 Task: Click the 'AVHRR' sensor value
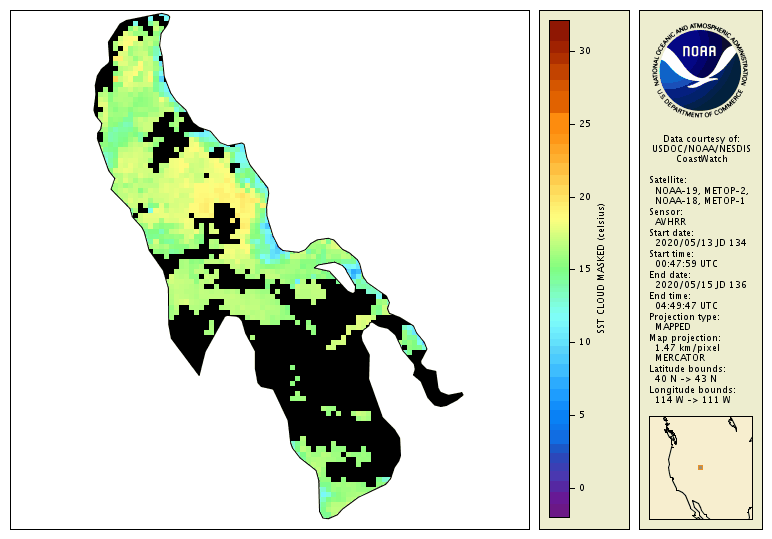coord(670,222)
